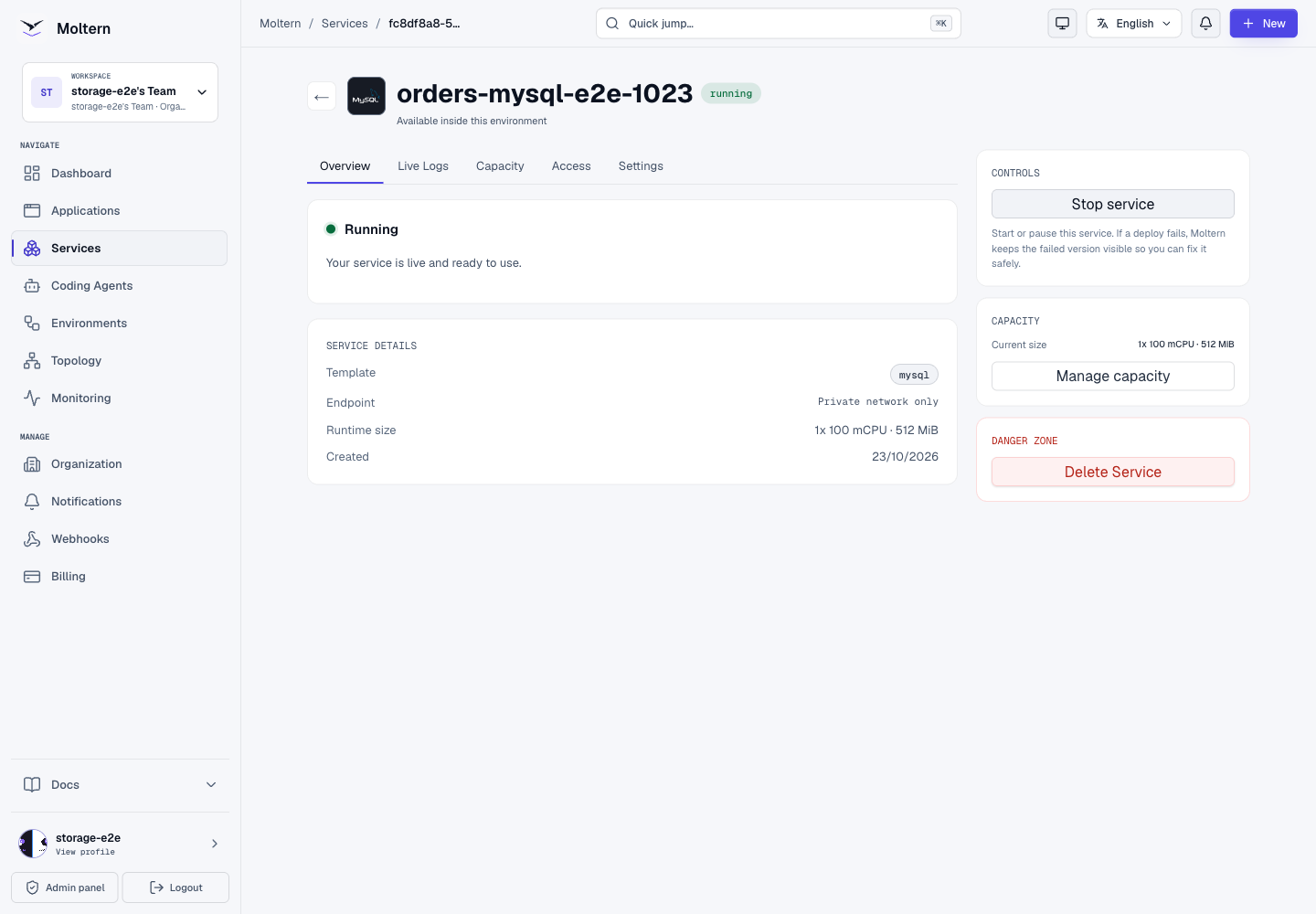Viewport: 1316px width, 914px height.
Task: Open the Settings tab
Action: 641,166
